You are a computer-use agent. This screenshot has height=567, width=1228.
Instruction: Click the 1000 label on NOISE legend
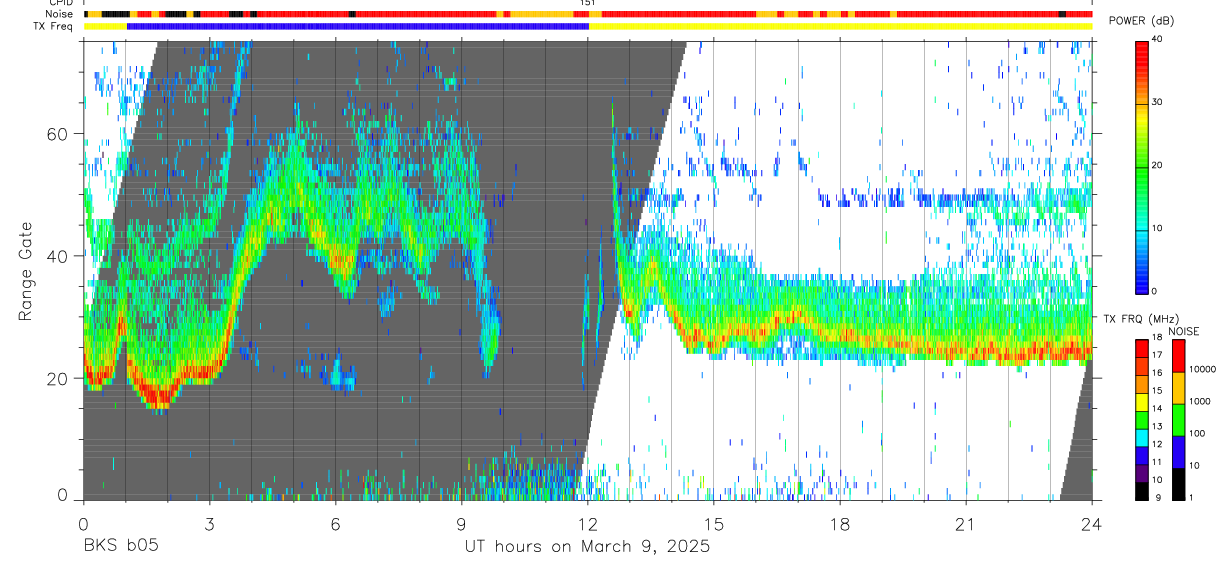click(1200, 403)
